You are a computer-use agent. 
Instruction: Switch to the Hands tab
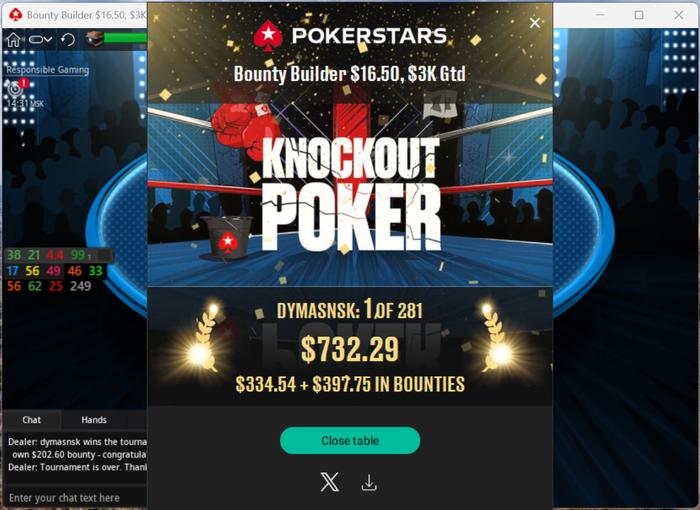click(94, 420)
